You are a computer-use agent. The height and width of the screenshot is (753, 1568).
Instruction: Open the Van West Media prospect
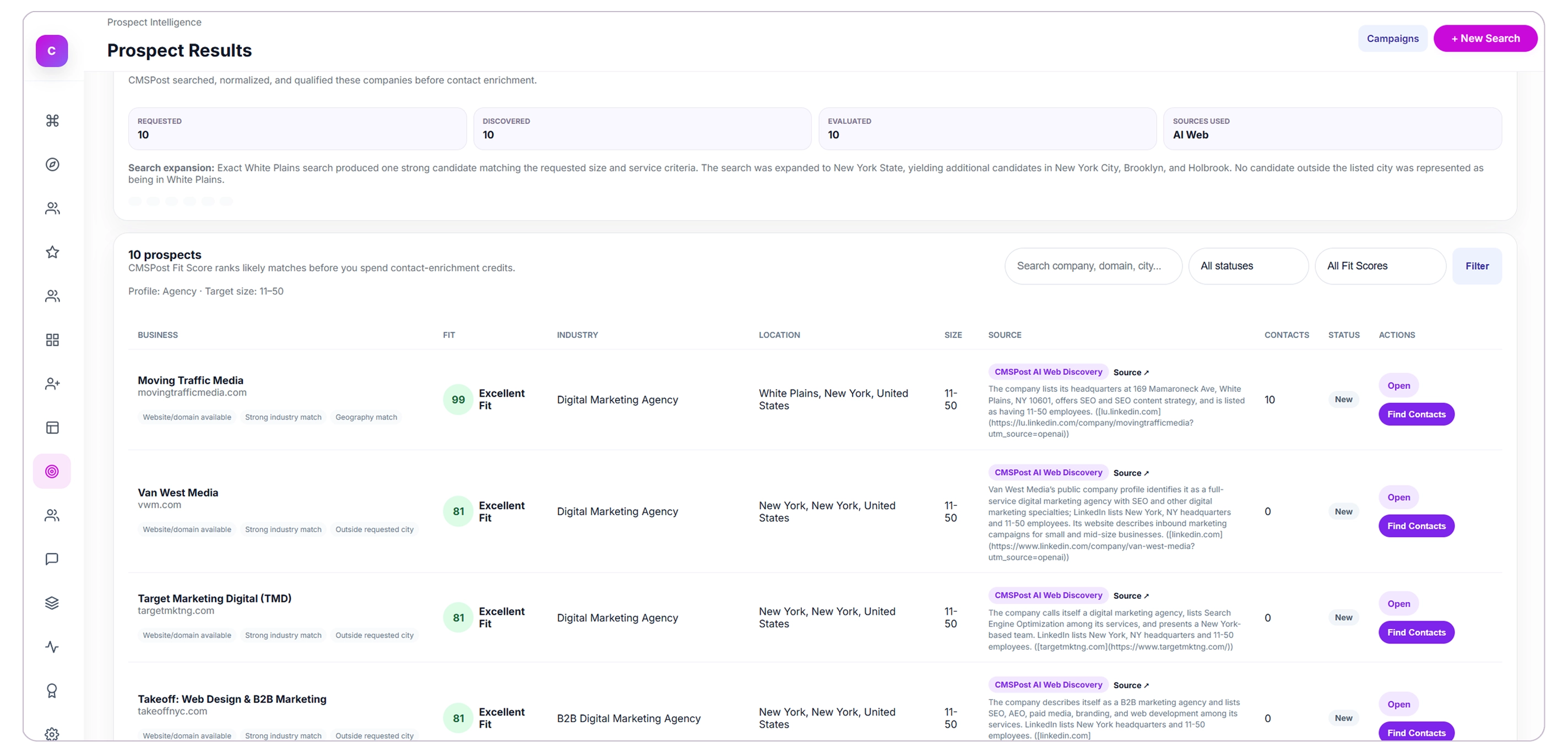point(1398,498)
